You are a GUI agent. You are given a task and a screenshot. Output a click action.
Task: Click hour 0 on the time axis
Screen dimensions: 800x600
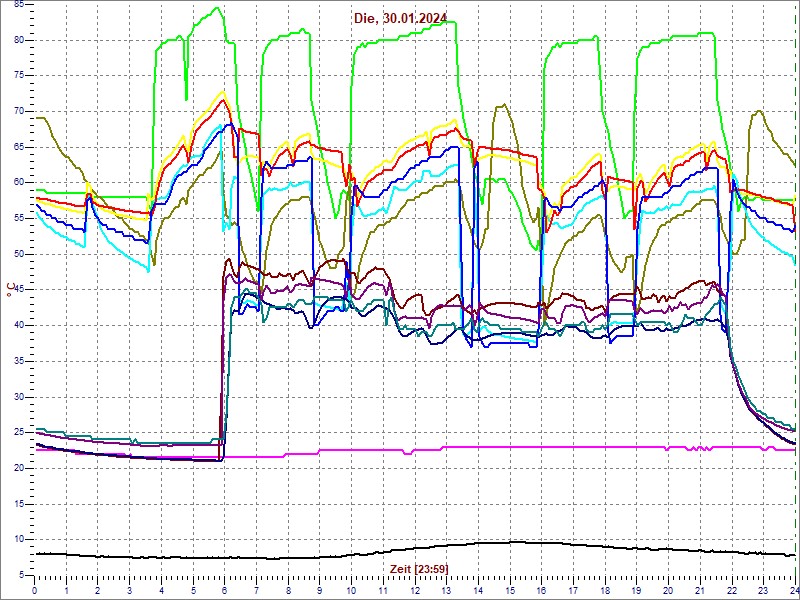tap(35, 590)
